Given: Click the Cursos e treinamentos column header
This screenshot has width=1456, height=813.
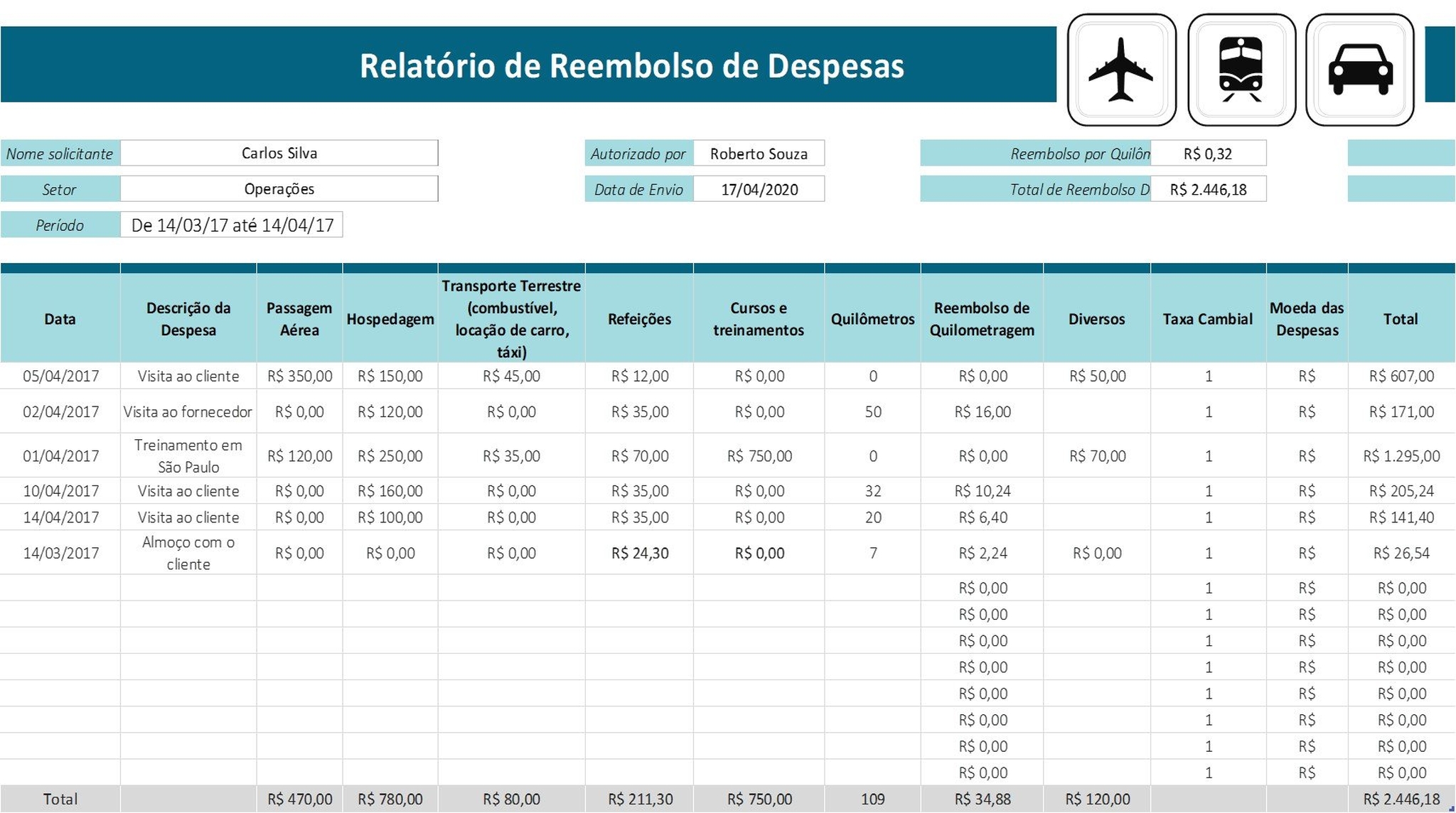Looking at the screenshot, I should tap(759, 318).
